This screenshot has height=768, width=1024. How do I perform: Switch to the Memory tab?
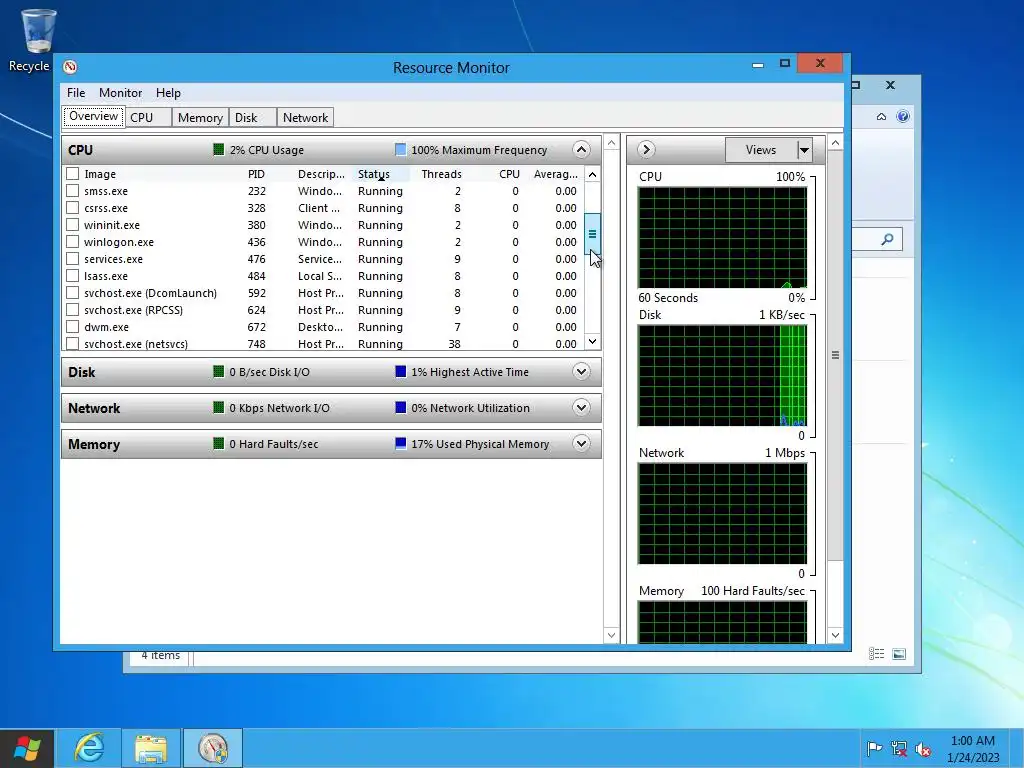(200, 118)
